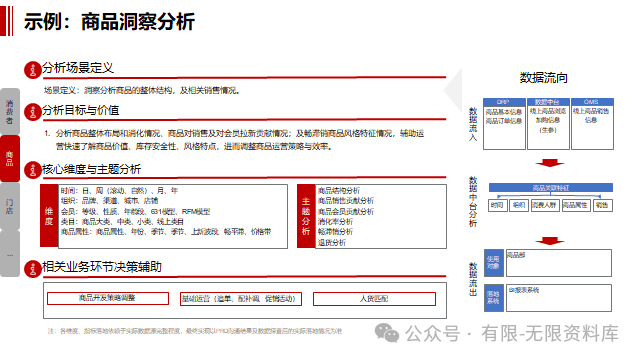
Task: Click the 分析目标与价值 heading
Action: 80,110
